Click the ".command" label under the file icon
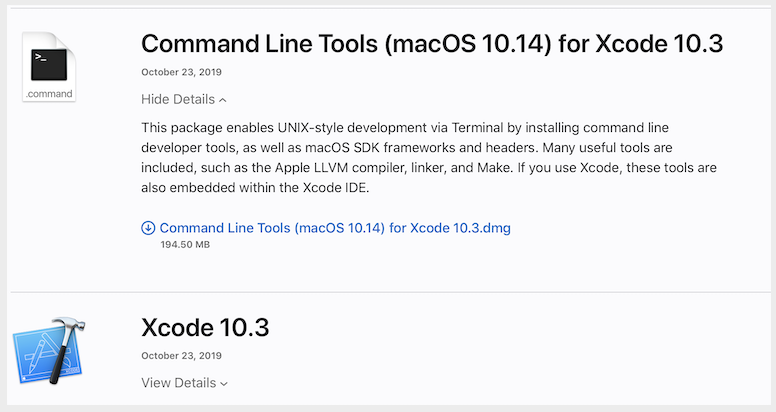776x412 pixels. [49, 94]
